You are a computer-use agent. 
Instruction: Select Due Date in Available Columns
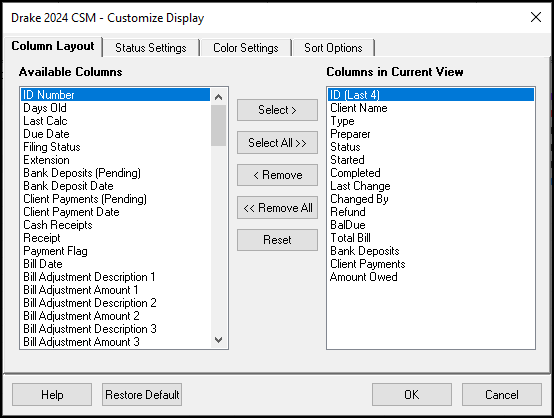(x=115, y=134)
